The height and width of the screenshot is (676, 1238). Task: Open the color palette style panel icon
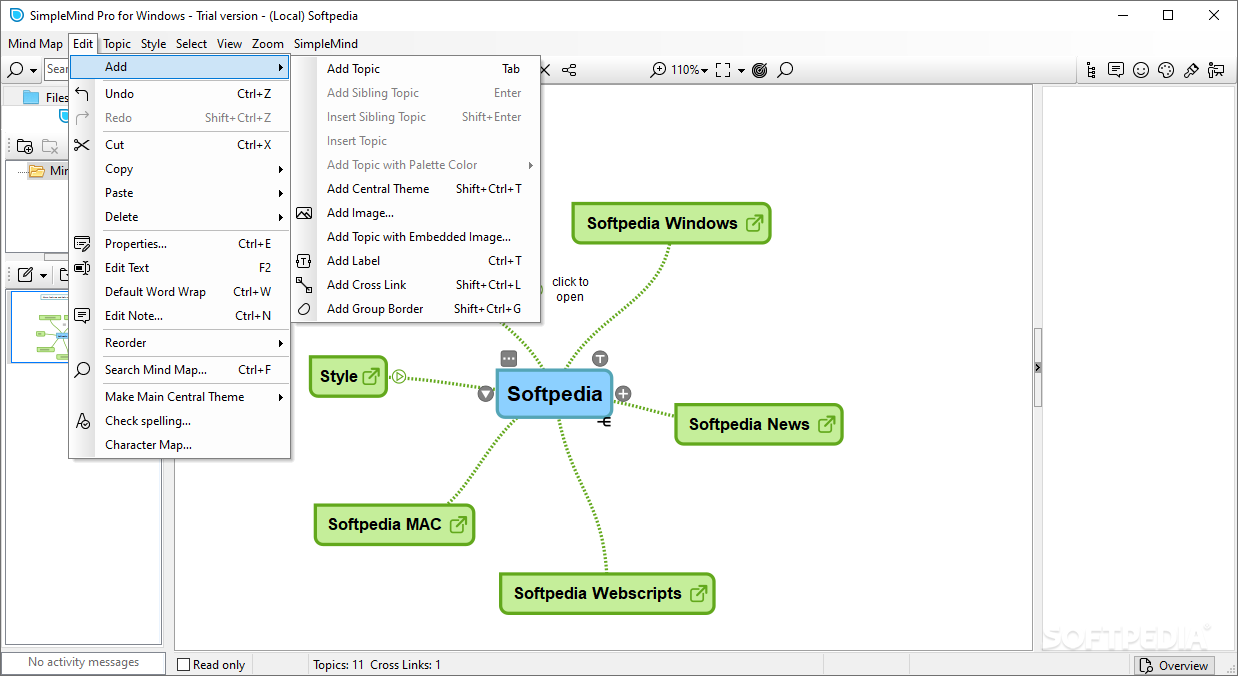click(1166, 70)
